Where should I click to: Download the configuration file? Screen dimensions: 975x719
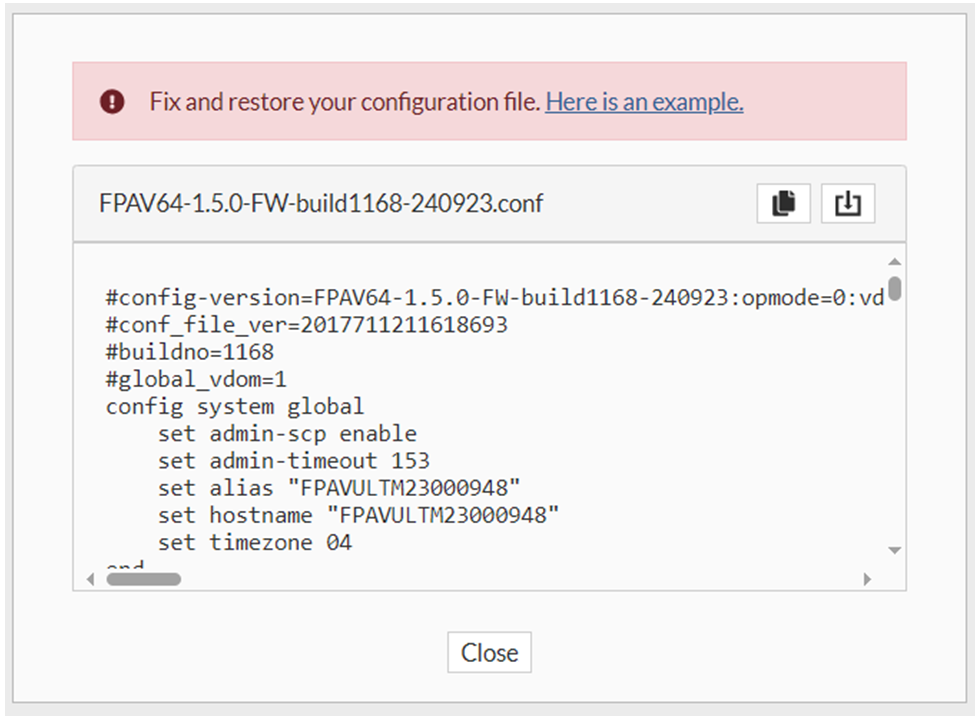point(848,203)
